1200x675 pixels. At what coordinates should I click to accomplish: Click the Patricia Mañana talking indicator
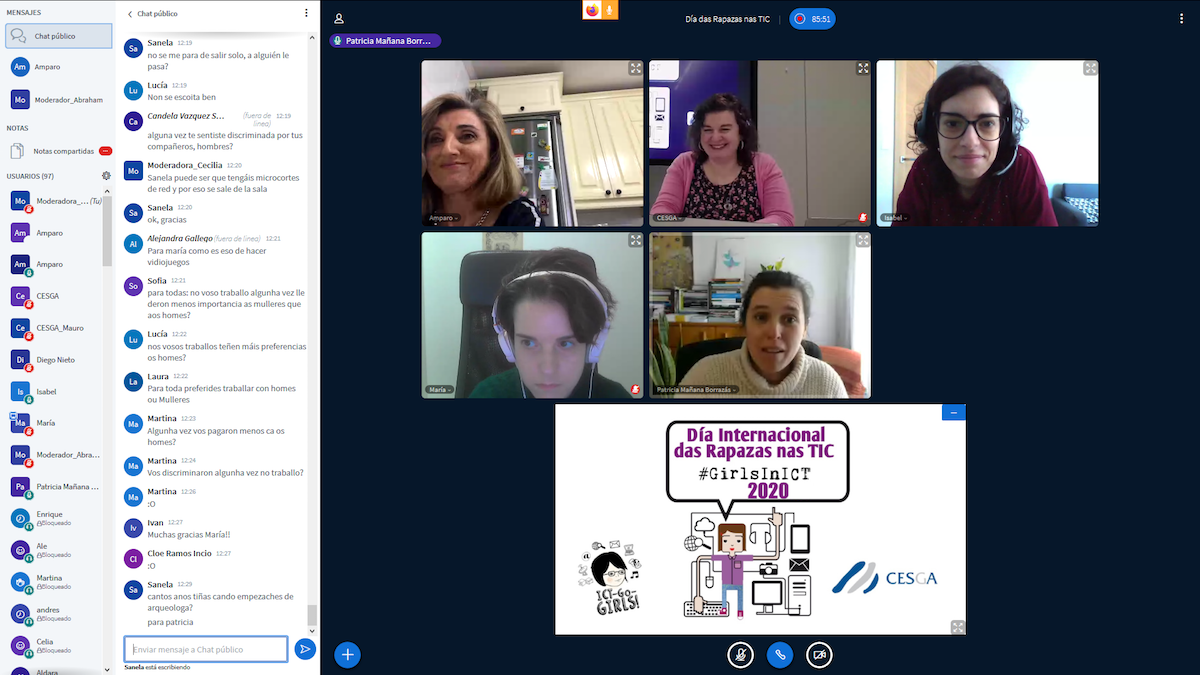385,40
